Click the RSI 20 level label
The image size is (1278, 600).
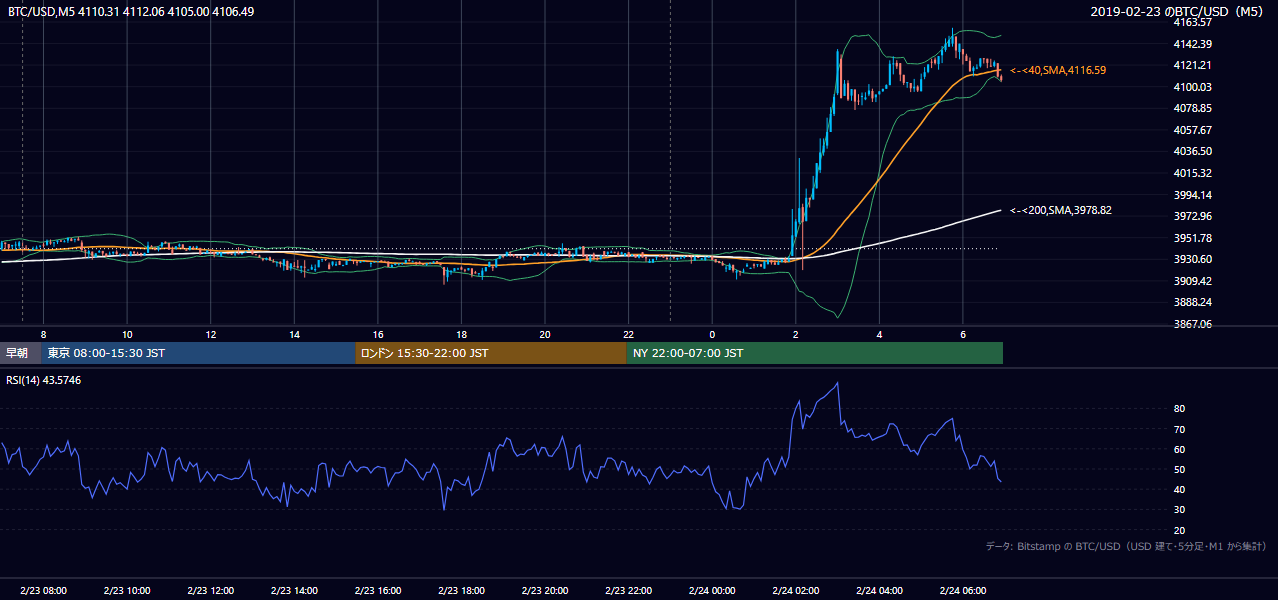click(1179, 530)
